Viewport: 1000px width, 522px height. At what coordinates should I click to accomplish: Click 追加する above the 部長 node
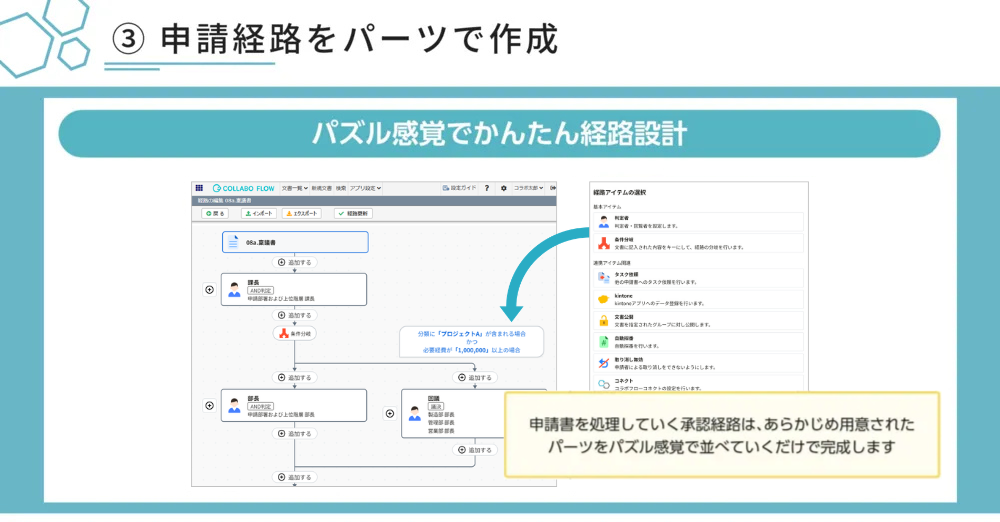pyautogui.click(x=295, y=378)
